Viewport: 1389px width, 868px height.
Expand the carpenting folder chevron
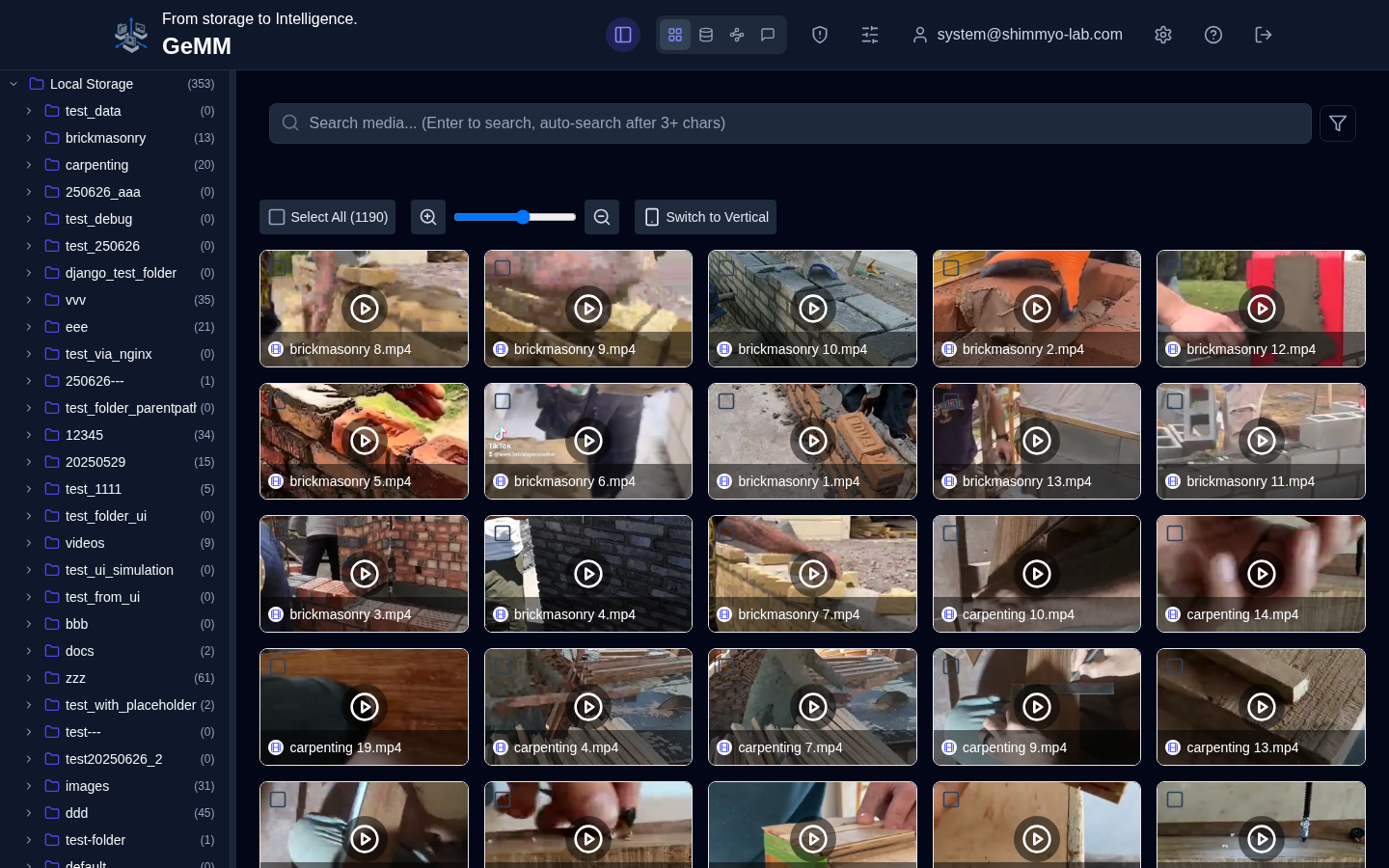29,165
